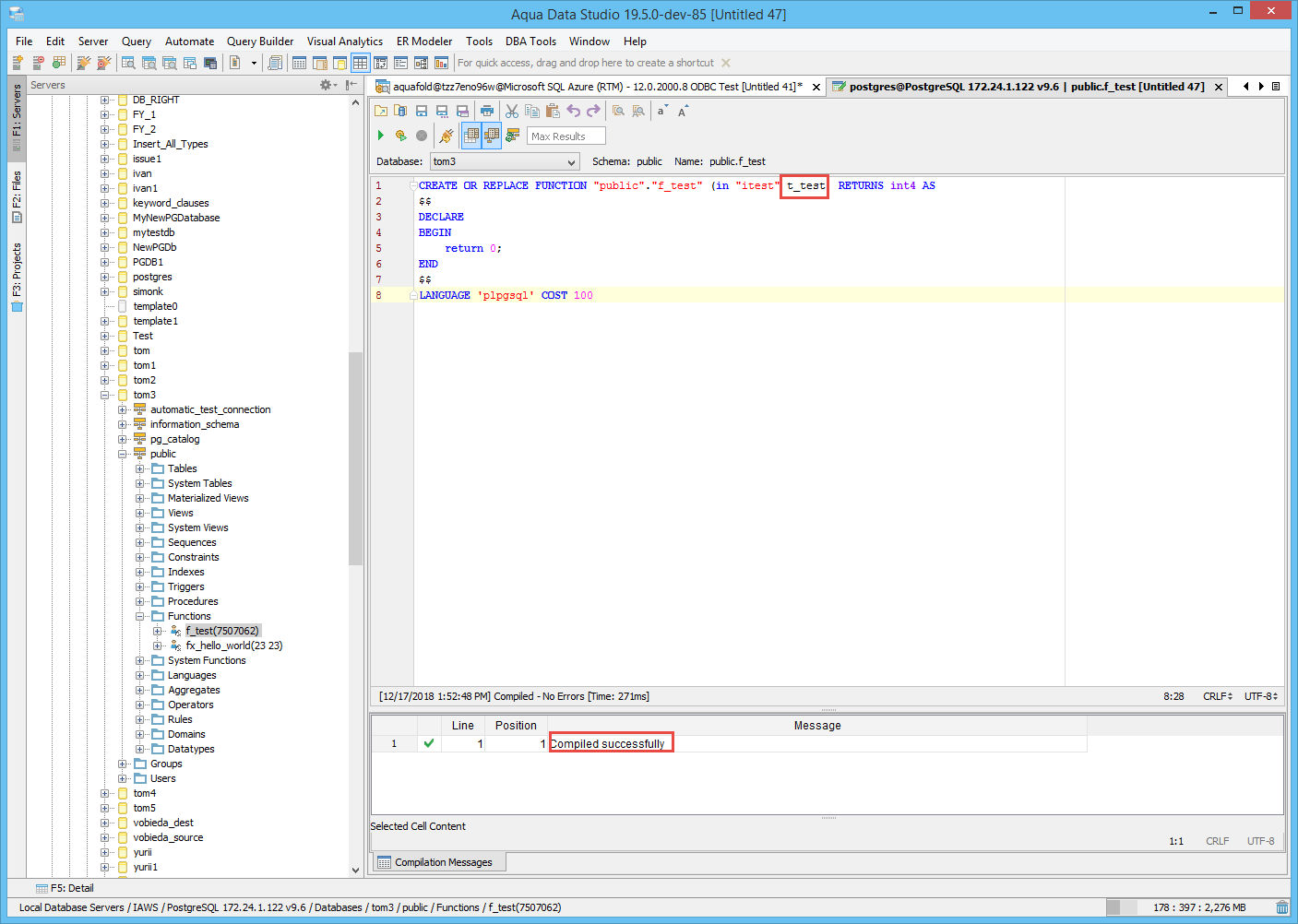The width and height of the screenshot is (1298, 924).
Task: Click the green Execute play button
Action: 380,136
